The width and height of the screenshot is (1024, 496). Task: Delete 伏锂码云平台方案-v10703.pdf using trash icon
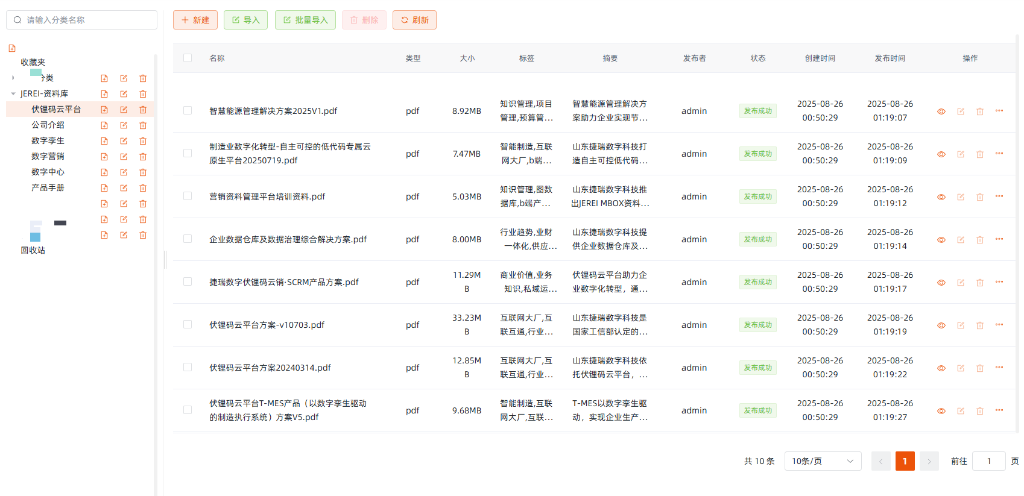[x=980, y=325]
